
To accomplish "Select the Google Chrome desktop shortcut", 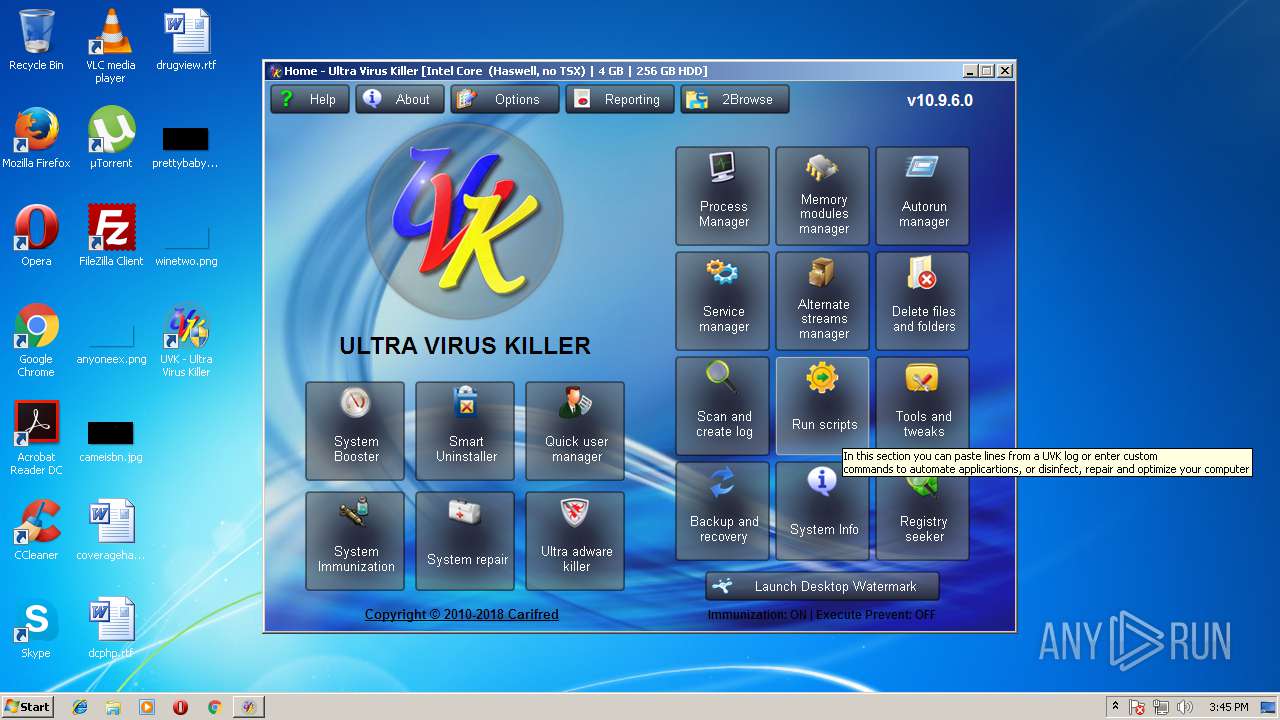I will [x=36, y=340].
